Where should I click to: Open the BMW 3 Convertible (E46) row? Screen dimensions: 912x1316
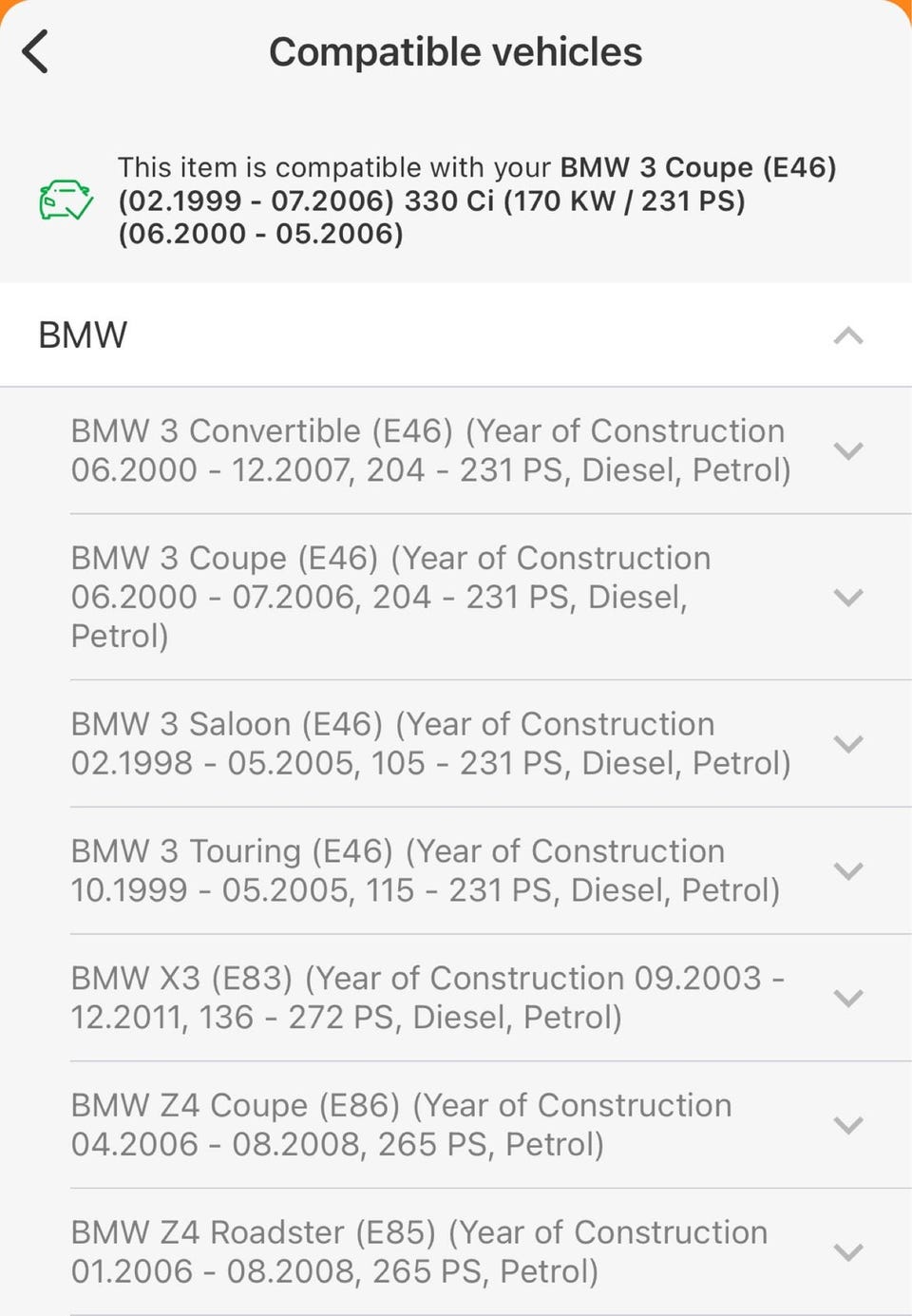429,450
